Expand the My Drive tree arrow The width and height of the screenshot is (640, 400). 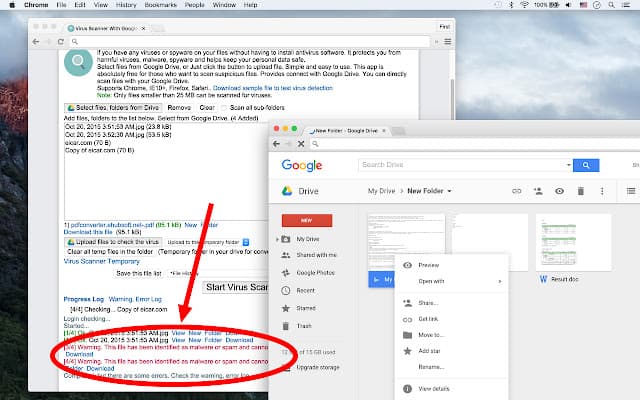(277, 239)
